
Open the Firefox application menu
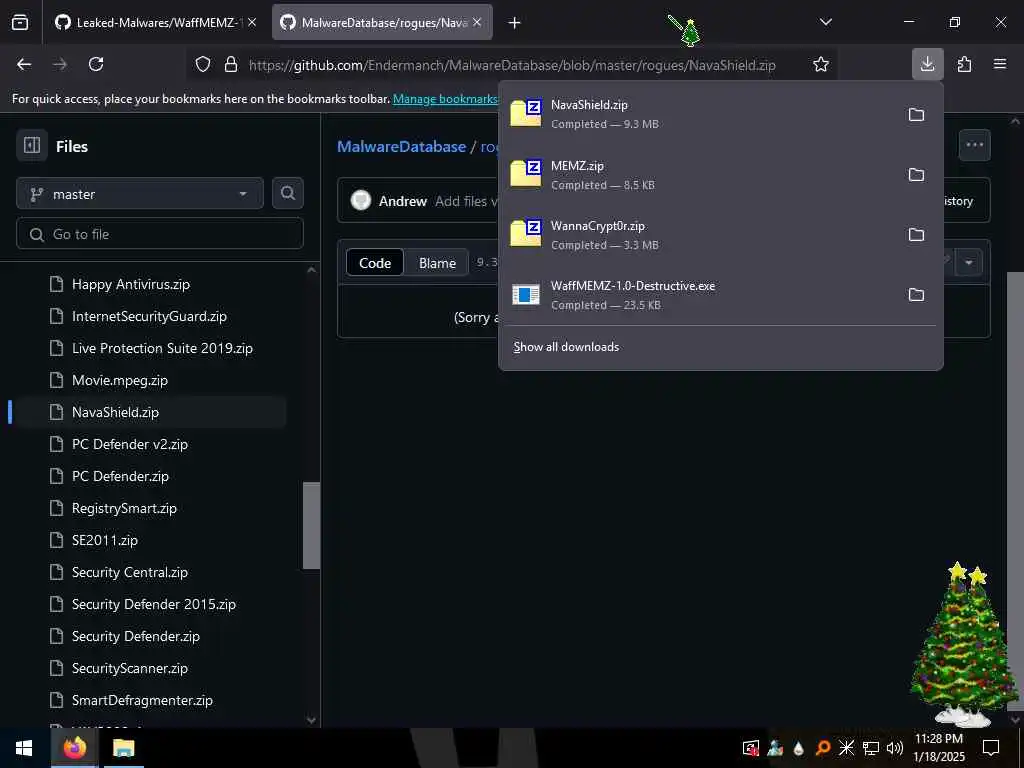1000,64
